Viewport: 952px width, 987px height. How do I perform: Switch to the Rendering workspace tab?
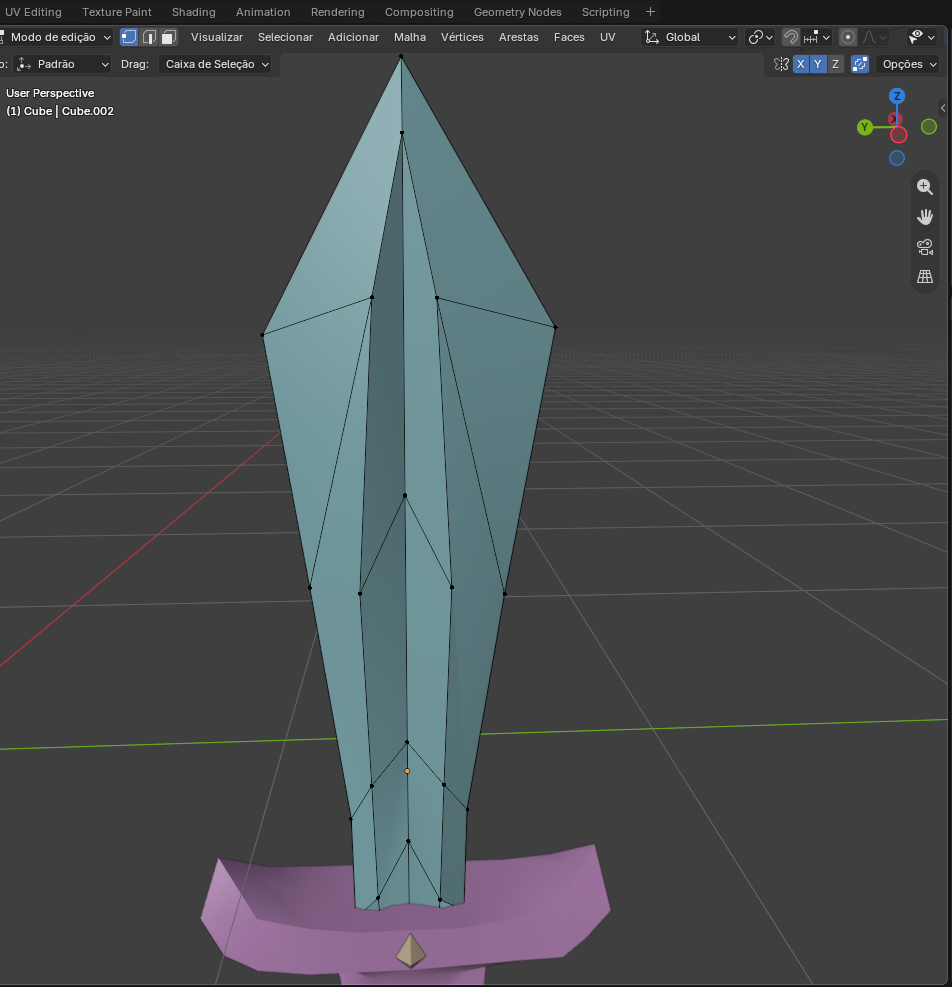coord(337,12)
